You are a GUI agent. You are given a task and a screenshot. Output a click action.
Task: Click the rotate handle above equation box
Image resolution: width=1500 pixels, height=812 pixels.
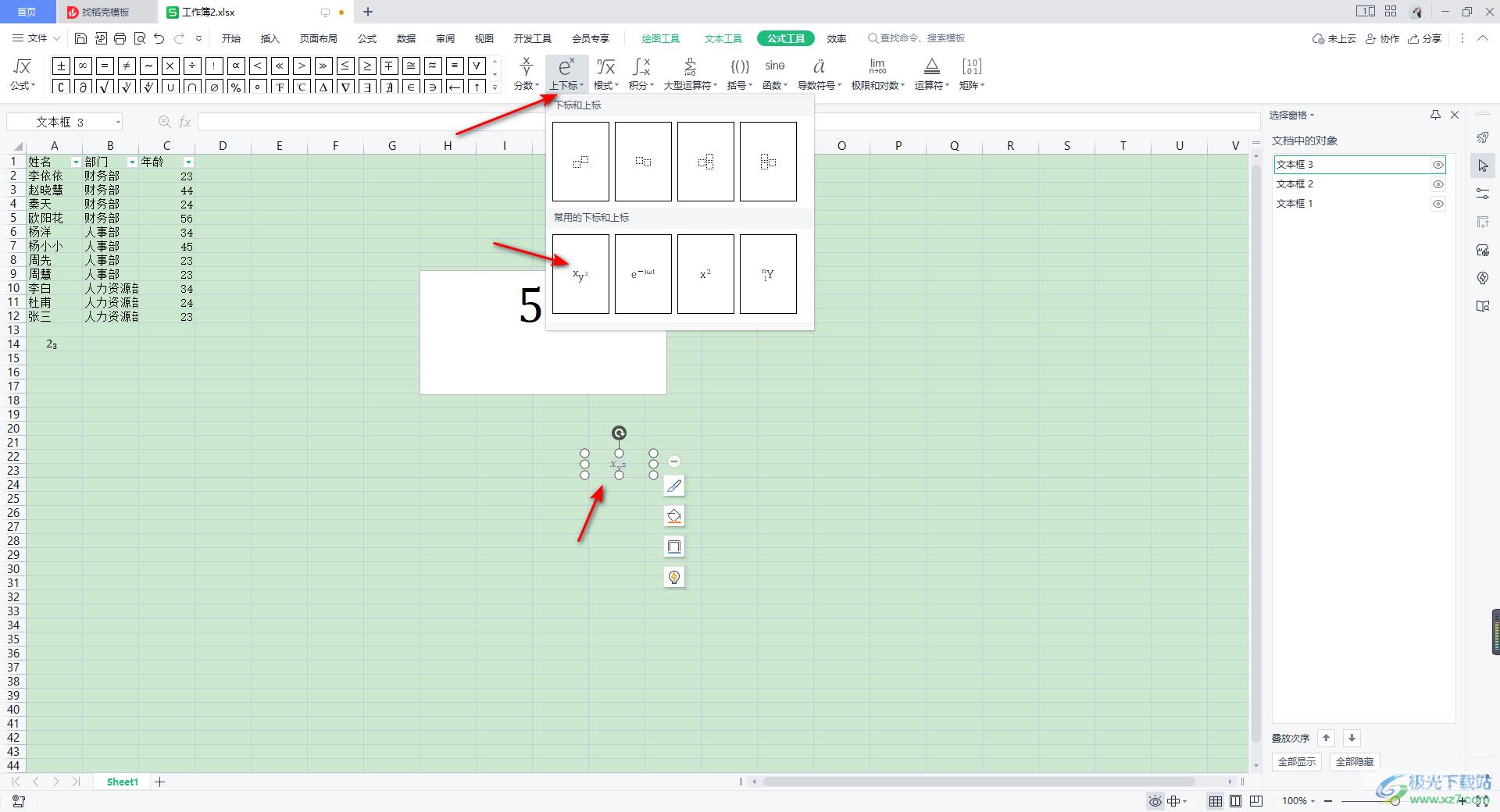(619, 433)
